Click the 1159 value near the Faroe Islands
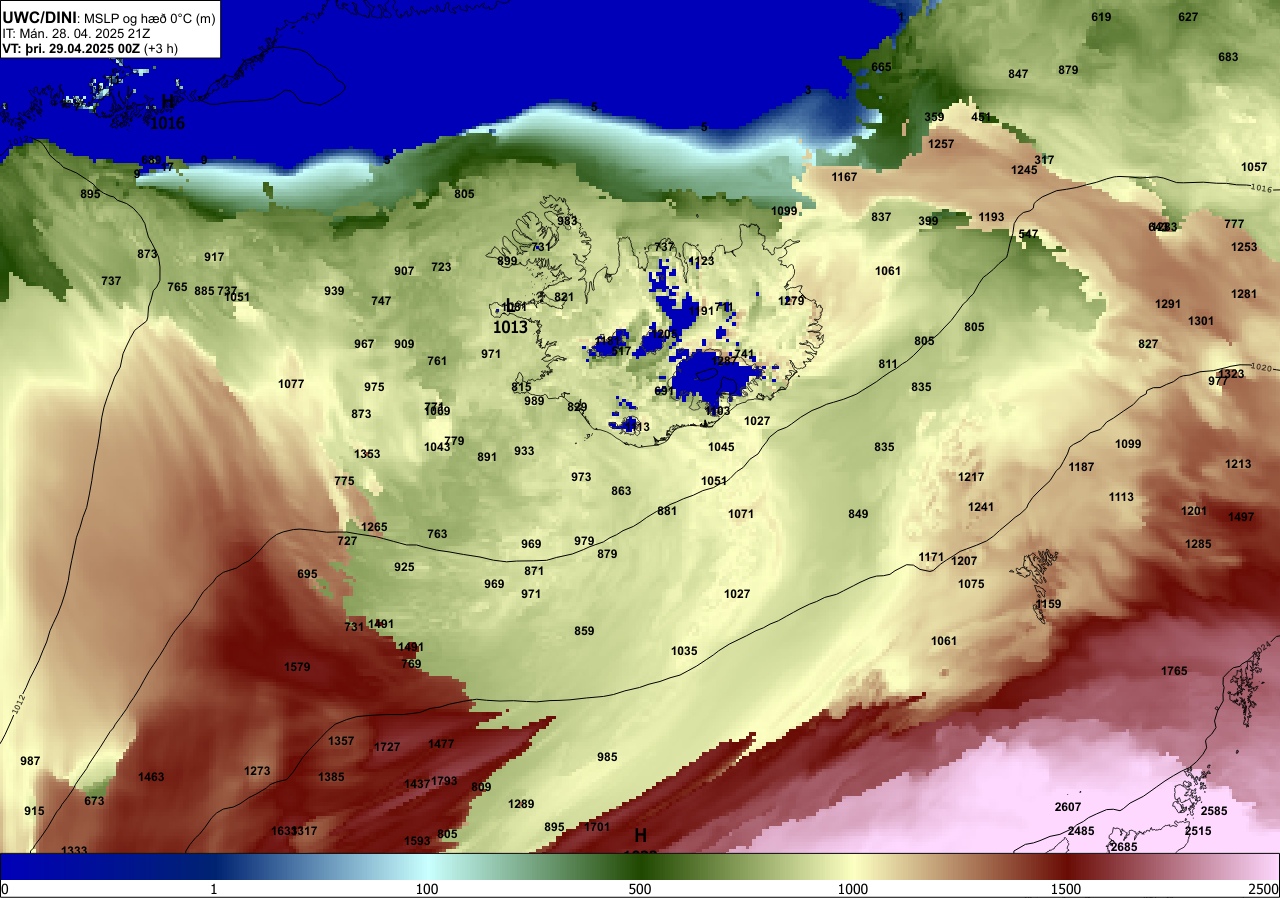This screenshot has width=1280, height=898. pos(1048,604)
